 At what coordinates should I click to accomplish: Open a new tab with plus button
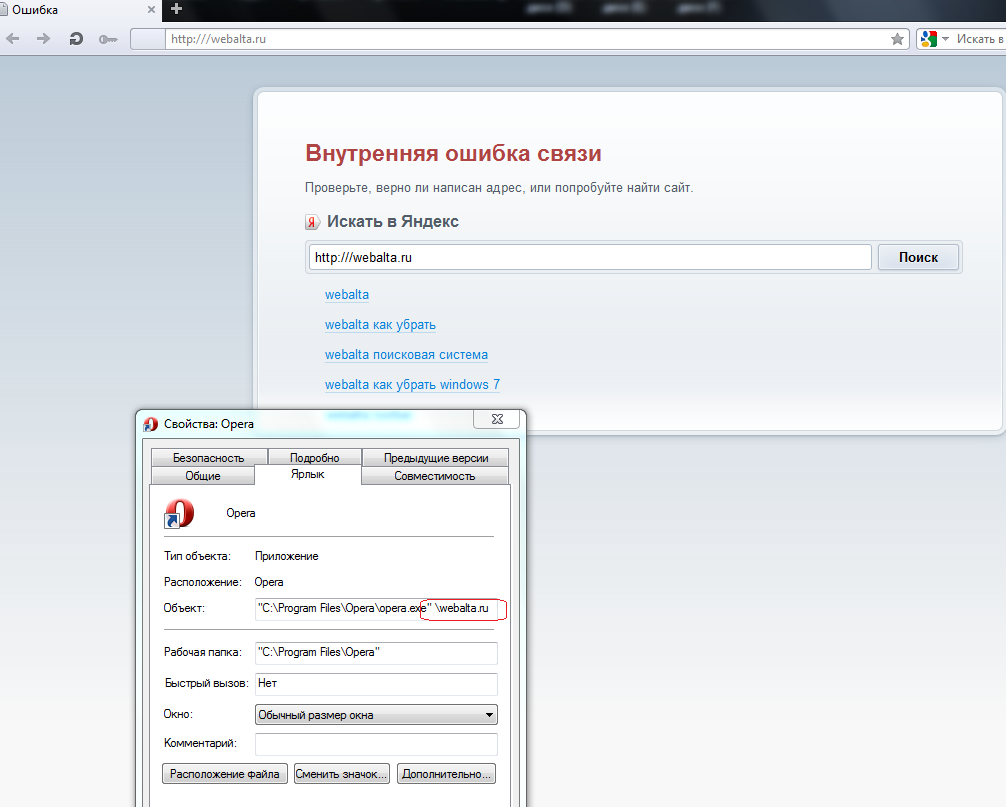176,9
